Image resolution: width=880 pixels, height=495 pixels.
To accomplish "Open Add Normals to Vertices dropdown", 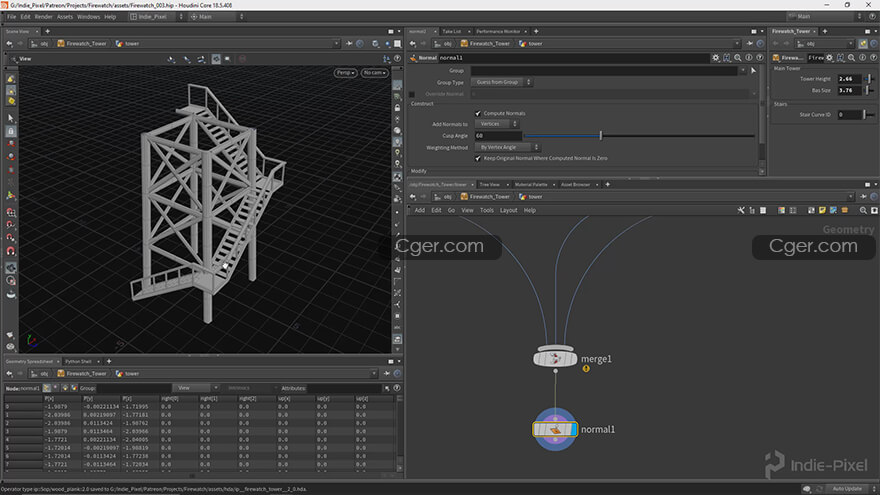I will (x=496, y=124).
